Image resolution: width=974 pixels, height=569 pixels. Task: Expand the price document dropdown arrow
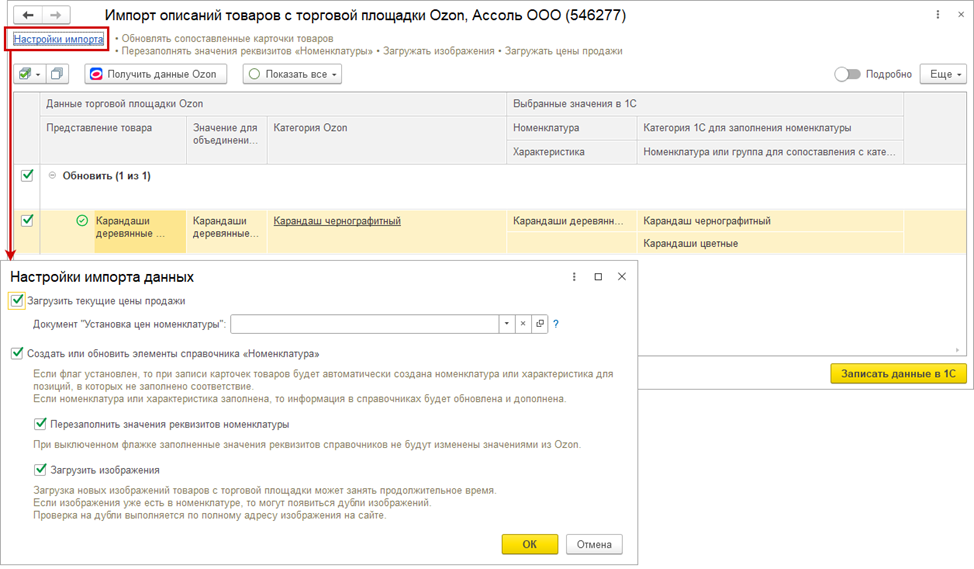(506, 324)
